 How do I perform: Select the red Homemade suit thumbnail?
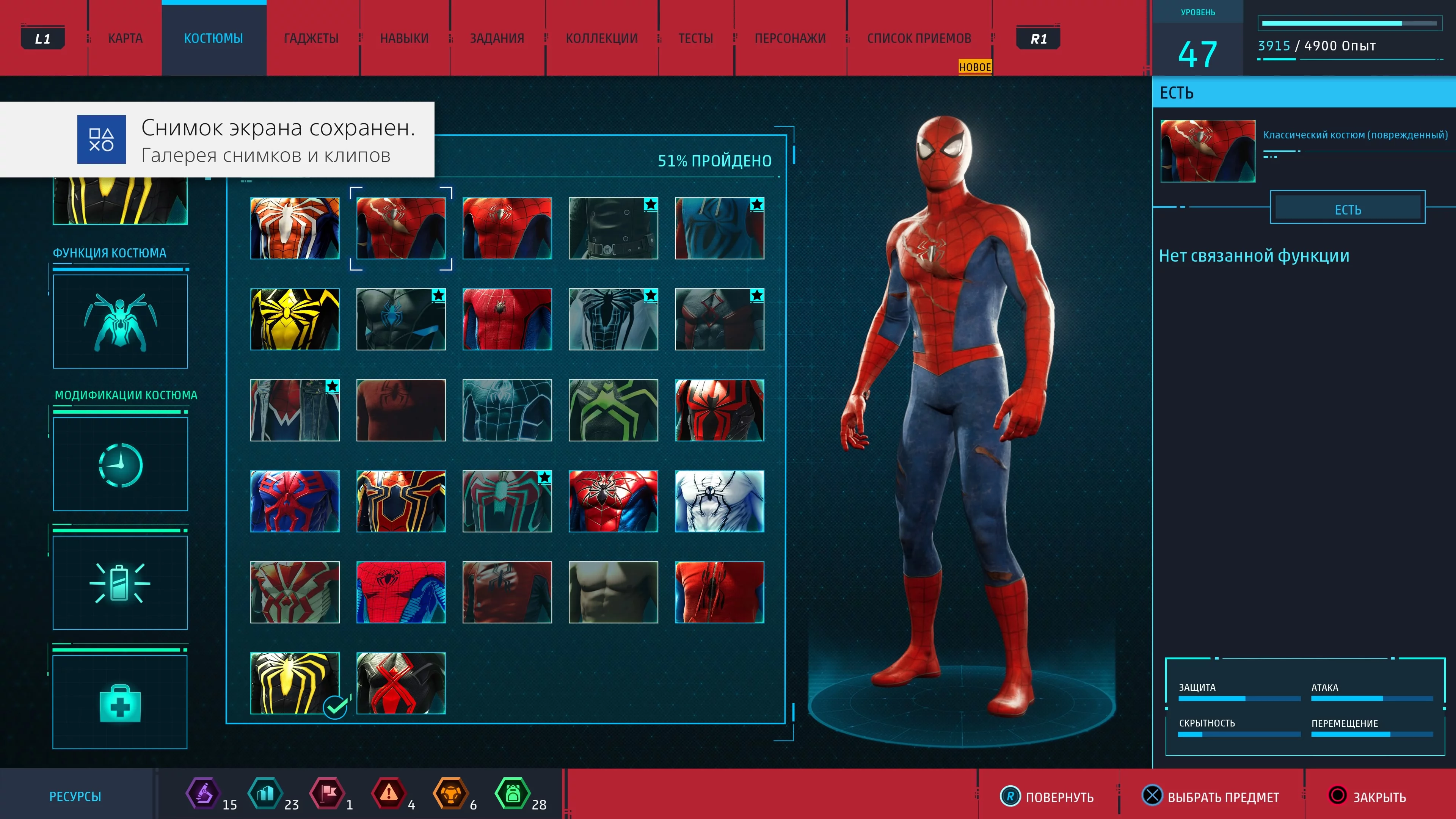[x=720, y=592]
